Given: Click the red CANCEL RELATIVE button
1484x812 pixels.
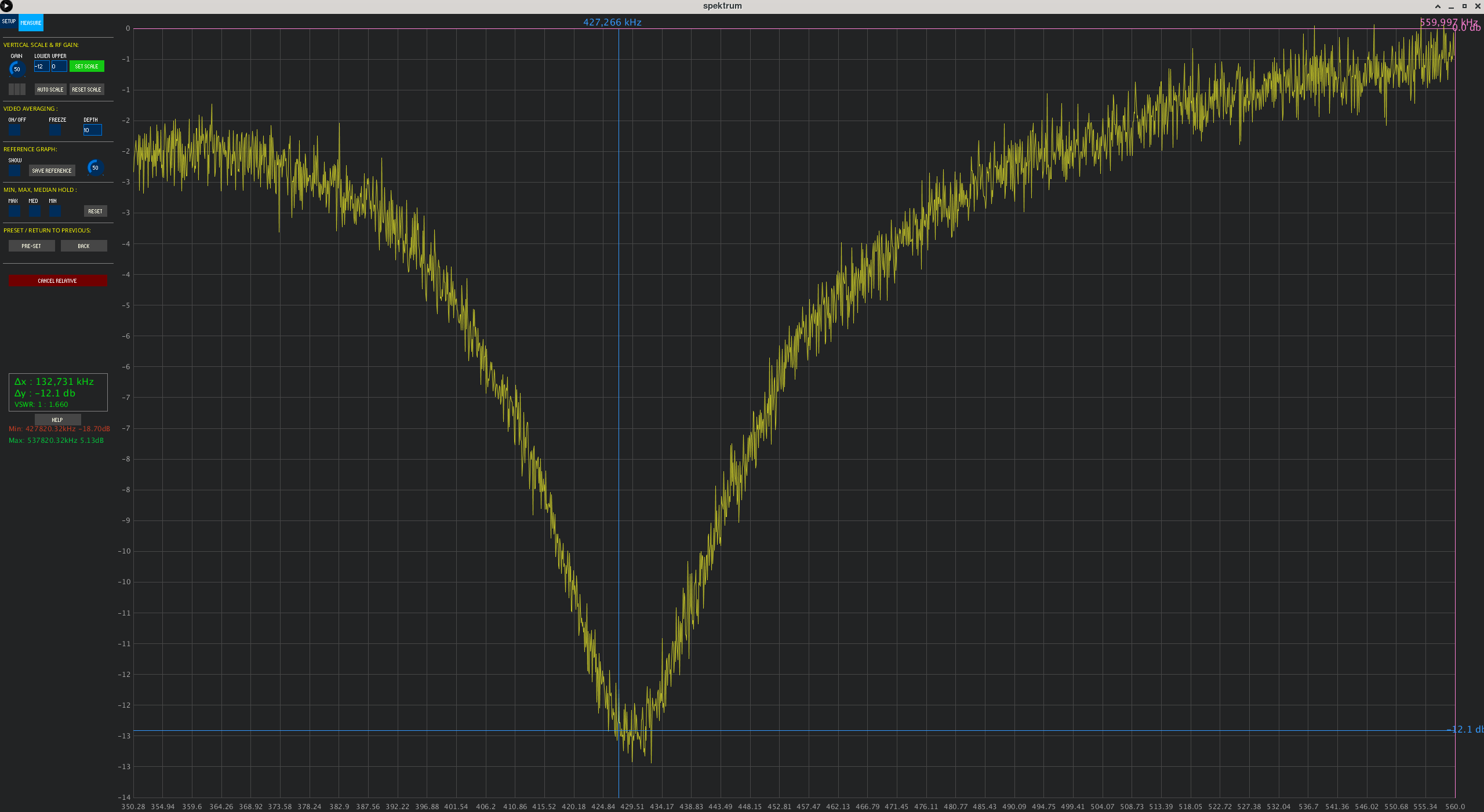Looking at the screenshot, I should pos(57,281).
